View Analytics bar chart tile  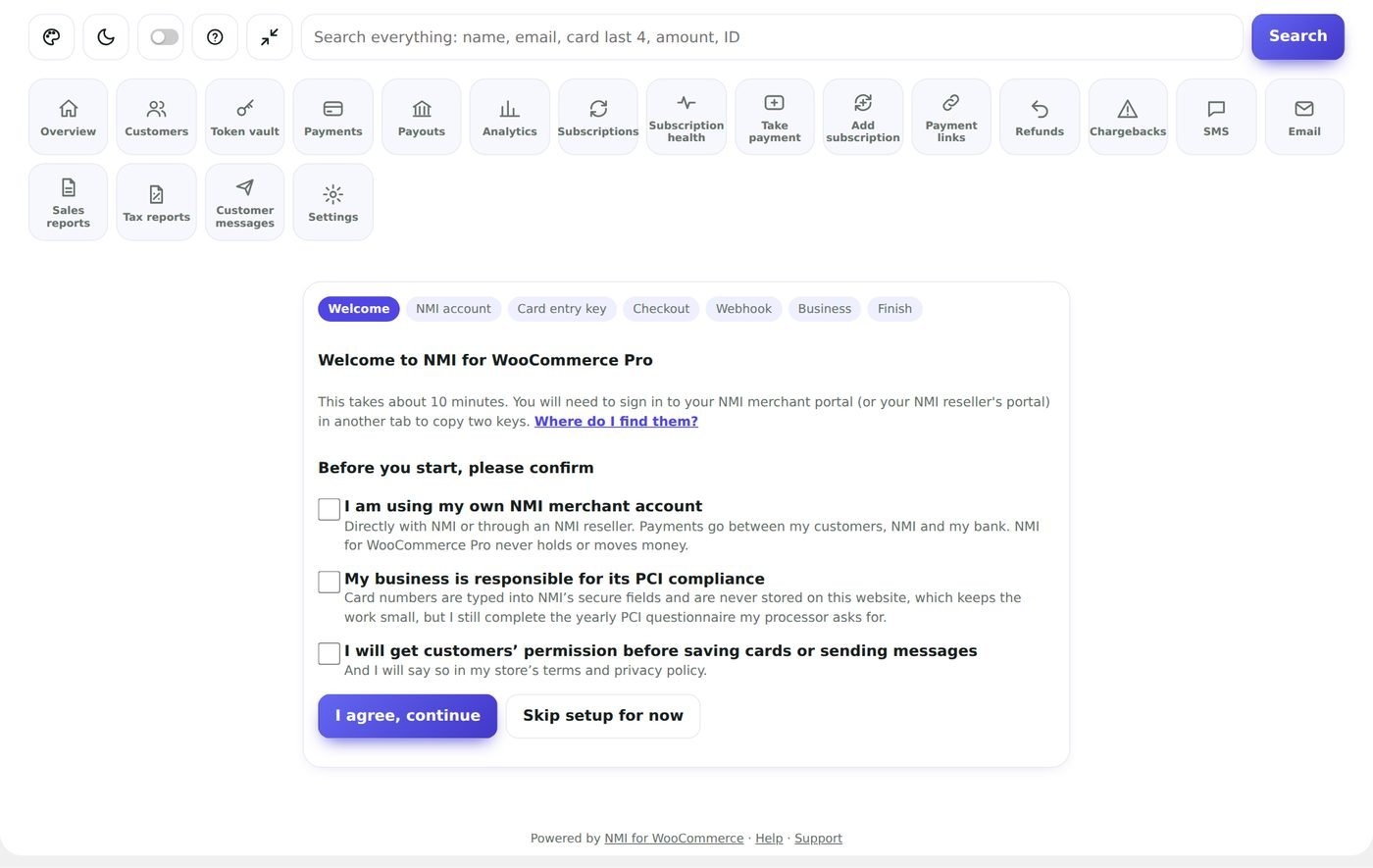coord(510,117)
